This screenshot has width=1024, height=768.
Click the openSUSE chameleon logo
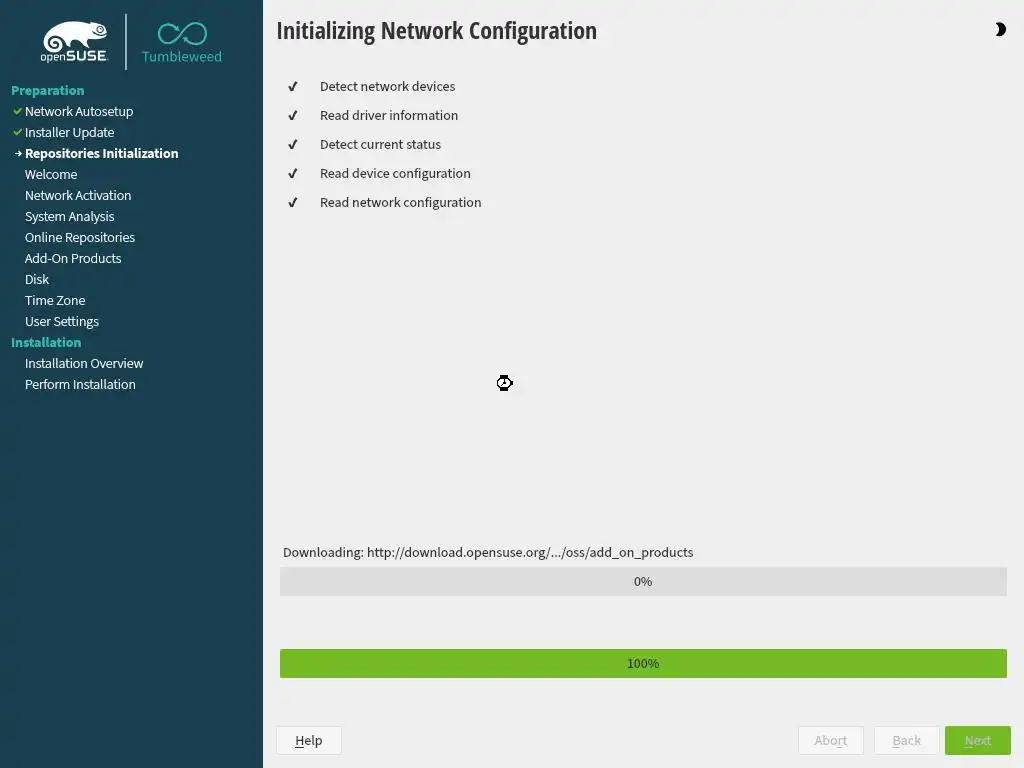tap(74, 41)
